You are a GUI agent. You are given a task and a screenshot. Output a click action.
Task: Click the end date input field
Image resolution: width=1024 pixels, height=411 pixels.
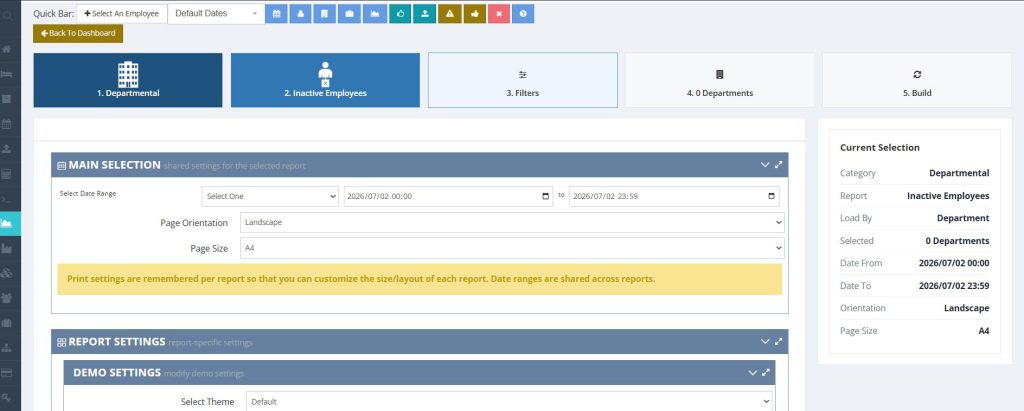(x=674, y=196)
